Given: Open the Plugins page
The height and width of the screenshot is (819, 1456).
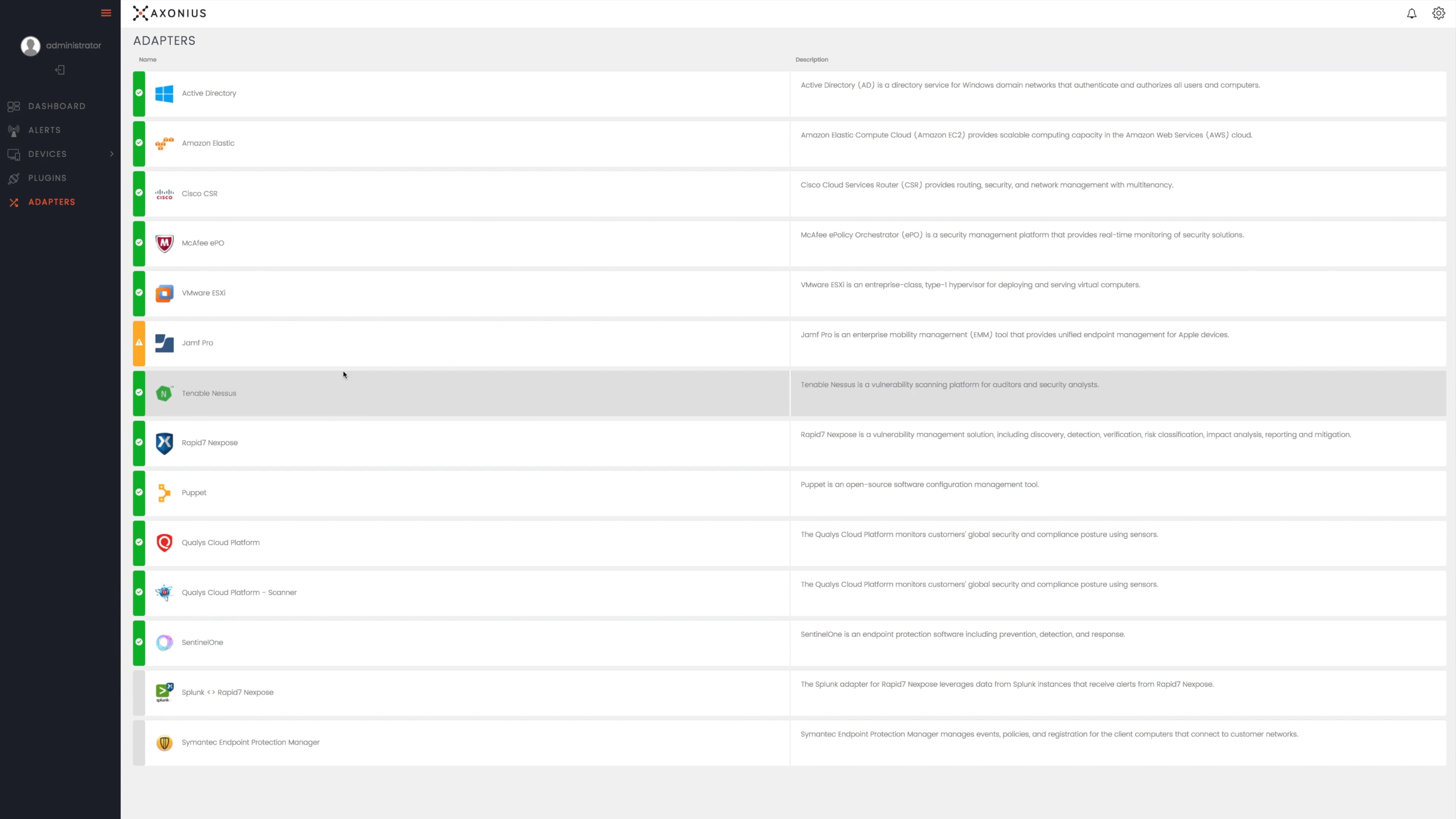Looking at the screenshot, I should tap(47, 178).
